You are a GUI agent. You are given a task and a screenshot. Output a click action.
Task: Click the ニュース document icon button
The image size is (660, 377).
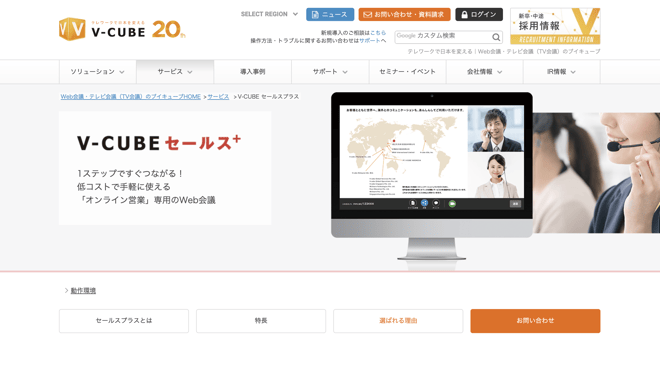point(330,14)
